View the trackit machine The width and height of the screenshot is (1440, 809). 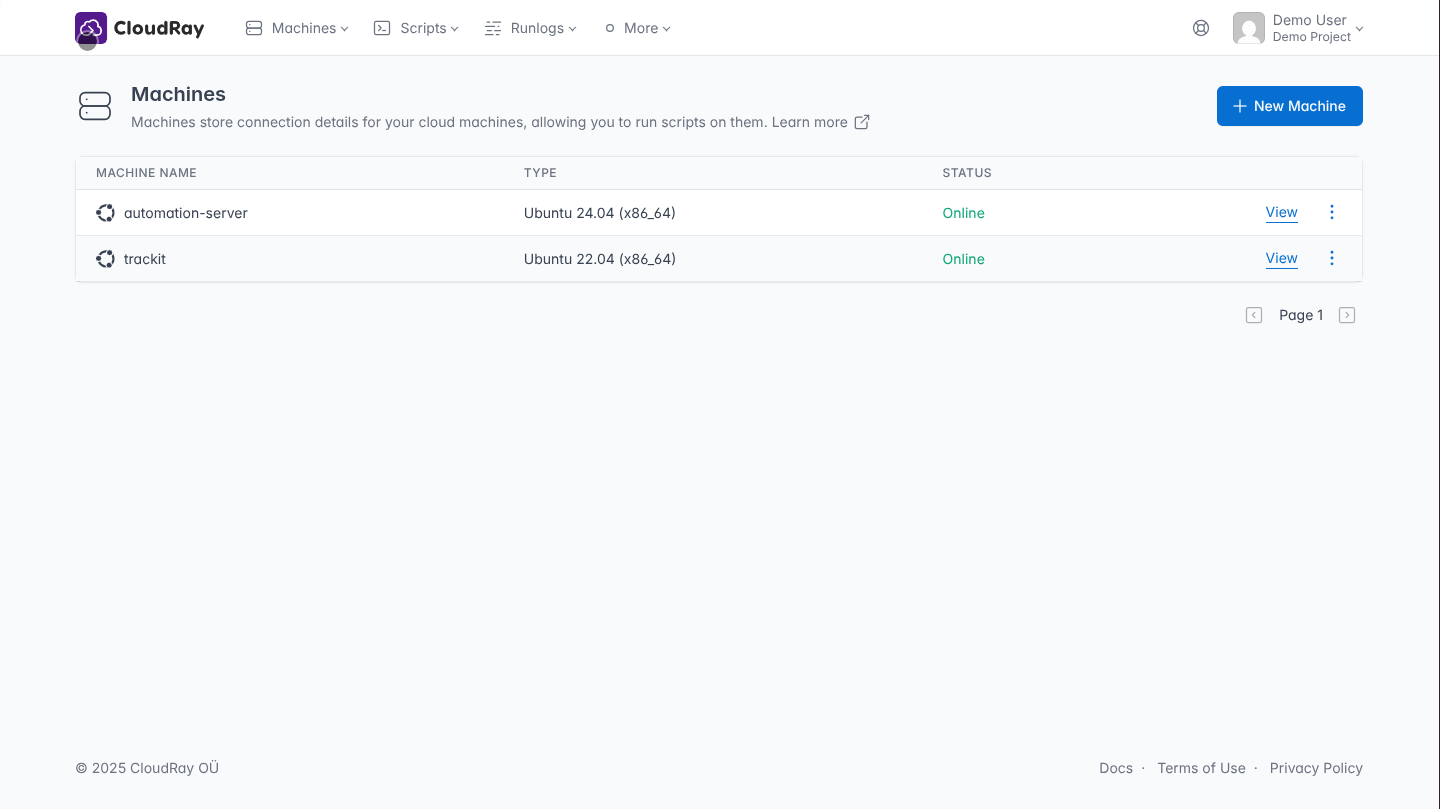click(x=1281, y=258)
